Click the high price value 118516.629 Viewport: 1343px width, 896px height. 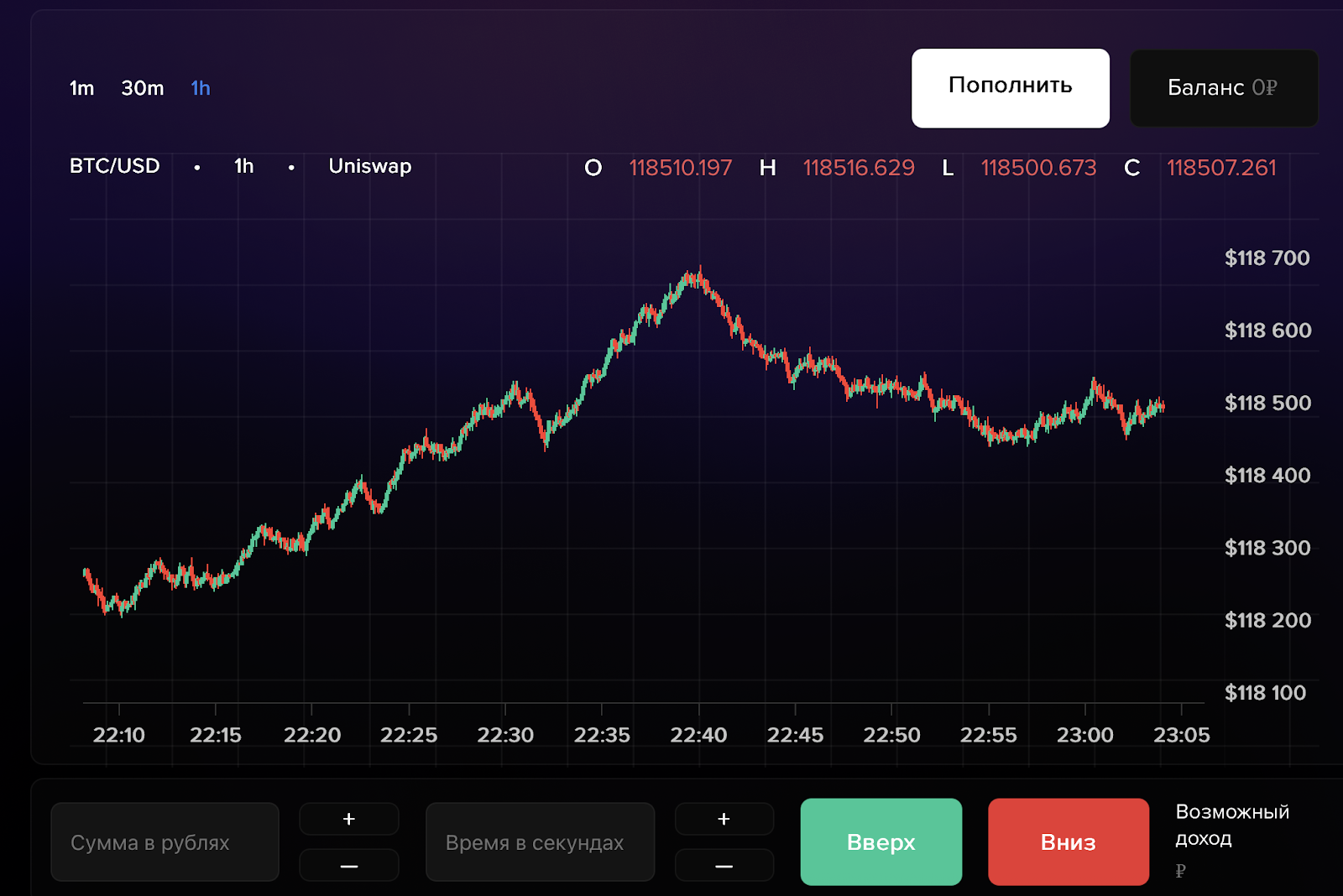coord(859,168)
